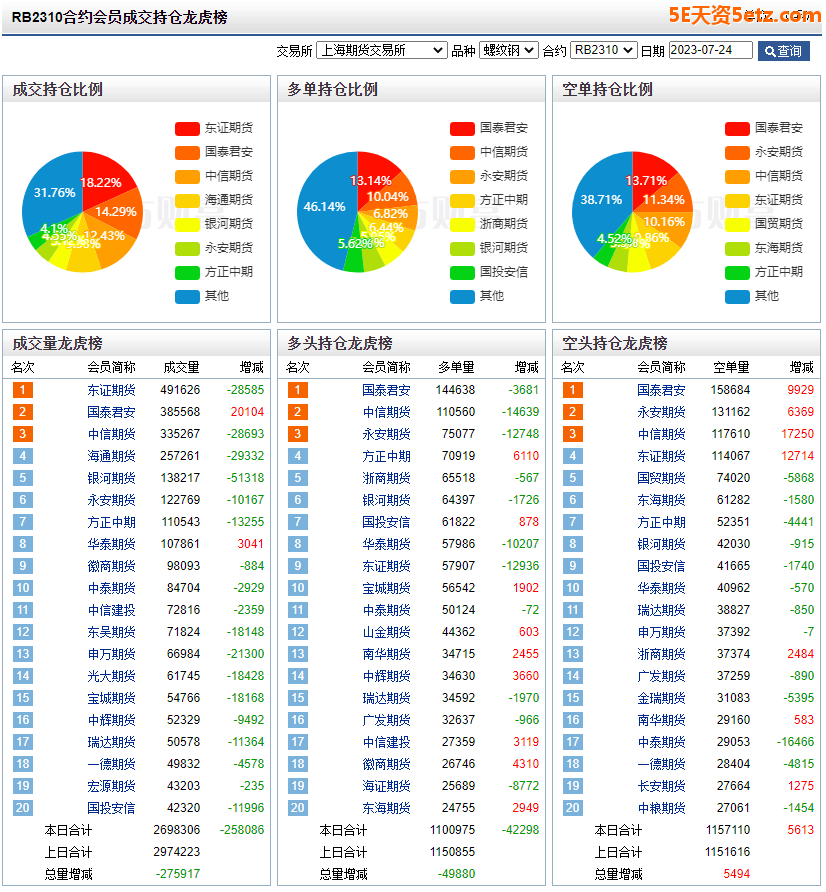Click the 海通期货 yellow legend swatch

[187, 200]
